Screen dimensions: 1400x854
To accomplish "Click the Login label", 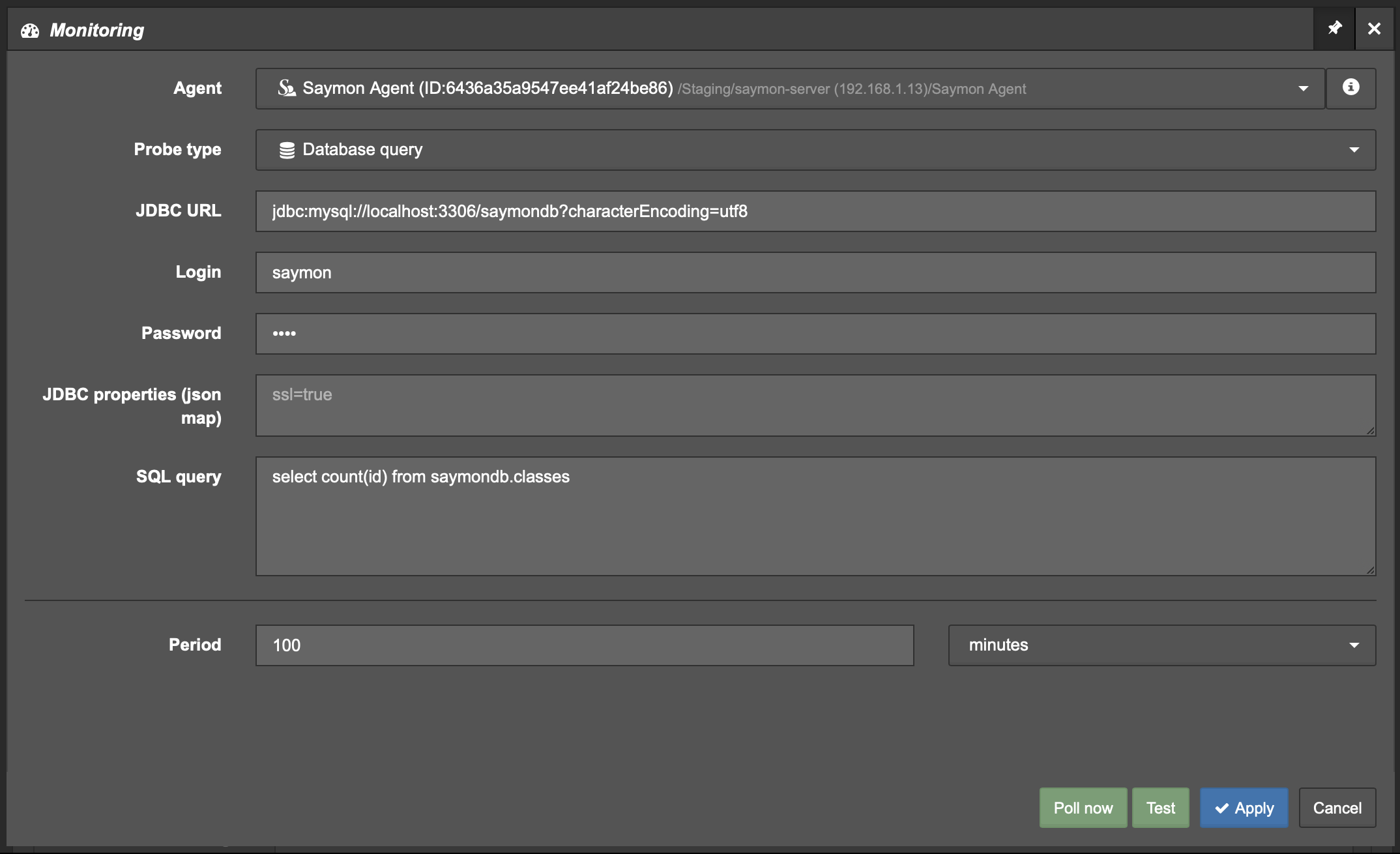I will (x=198, y=272).
